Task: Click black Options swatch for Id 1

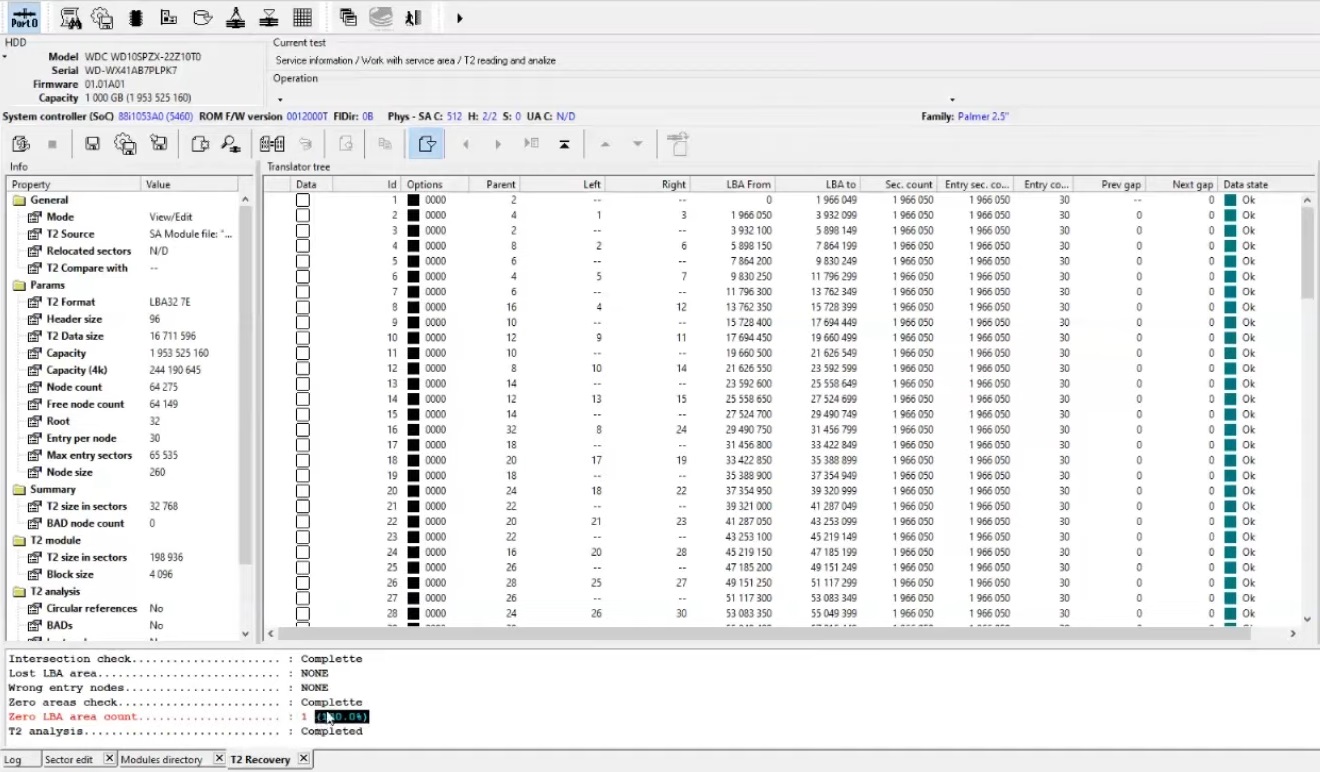Action: (413, 200)
